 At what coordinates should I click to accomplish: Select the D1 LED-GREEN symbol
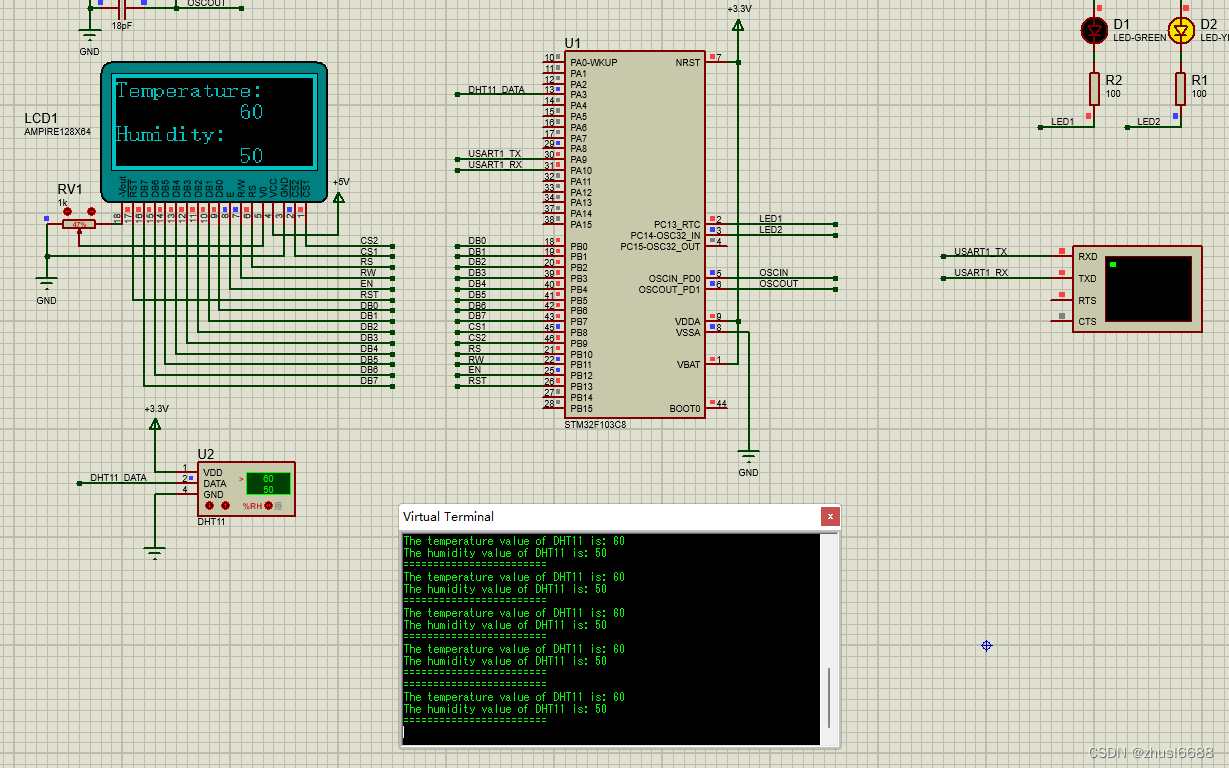pyautogui.click(x=1094, y=30)
